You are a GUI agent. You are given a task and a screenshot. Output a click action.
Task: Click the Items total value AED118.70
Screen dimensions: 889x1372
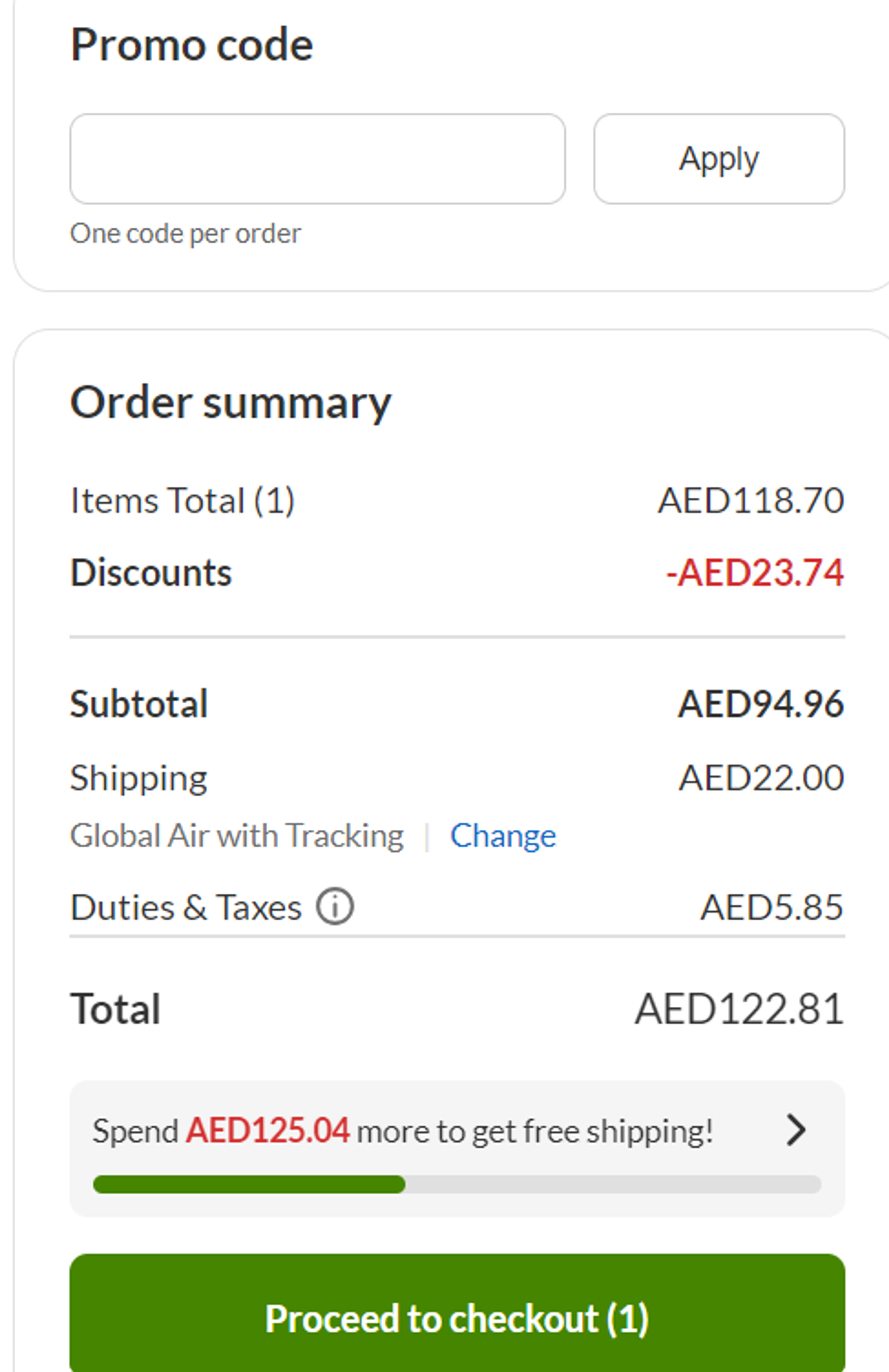pos(751,500)
